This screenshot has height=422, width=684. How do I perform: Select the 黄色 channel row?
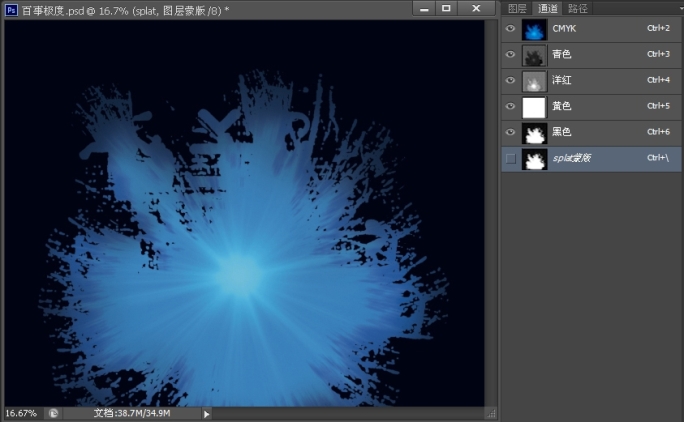(x=600, y=107)
